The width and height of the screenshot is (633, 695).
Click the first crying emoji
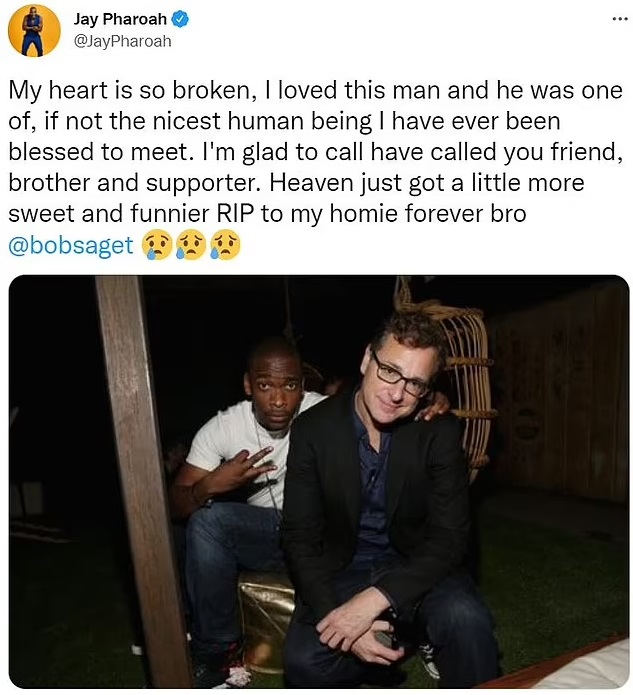coord(155,245)
